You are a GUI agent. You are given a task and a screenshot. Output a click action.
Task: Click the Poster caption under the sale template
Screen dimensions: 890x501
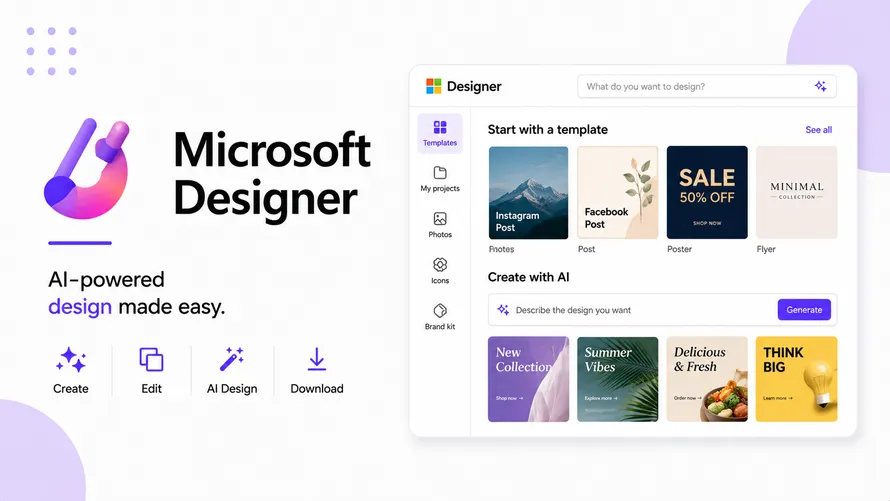(679, 249)
